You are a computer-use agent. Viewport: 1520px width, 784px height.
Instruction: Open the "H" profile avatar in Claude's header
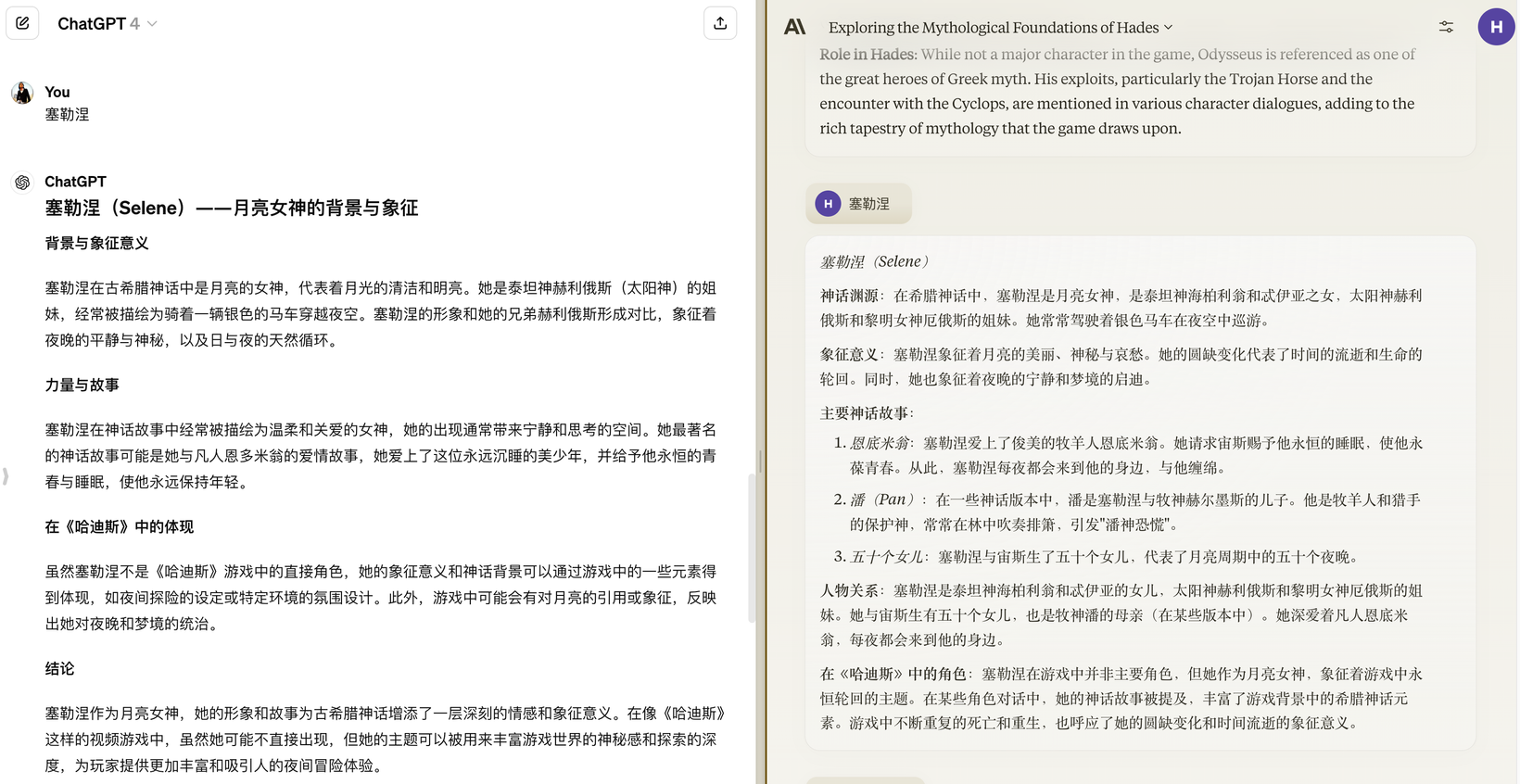click(1496, 27)
